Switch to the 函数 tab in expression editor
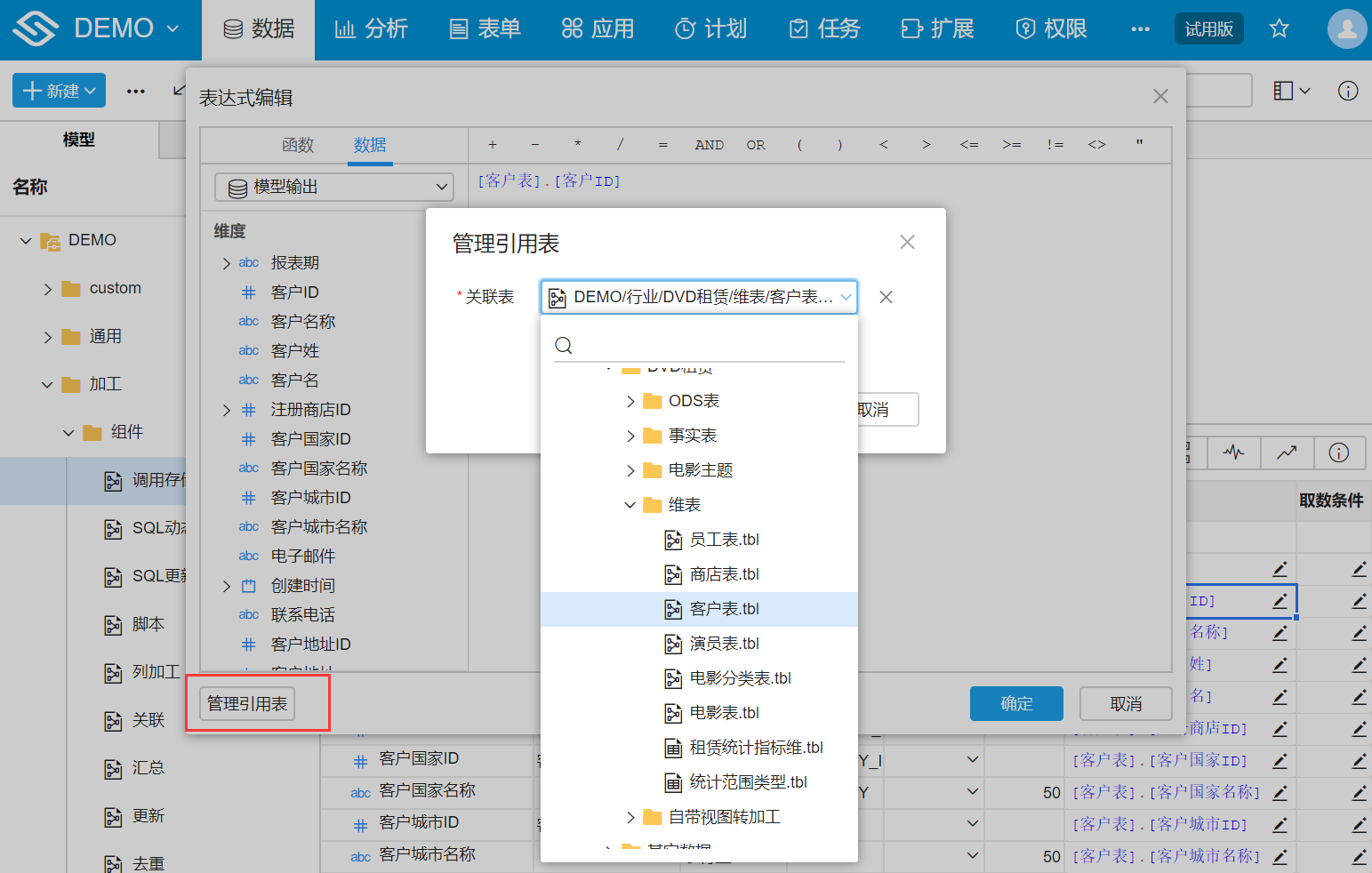The height and width of the screenshot is (873, 1372). click(x=298, y=145)
